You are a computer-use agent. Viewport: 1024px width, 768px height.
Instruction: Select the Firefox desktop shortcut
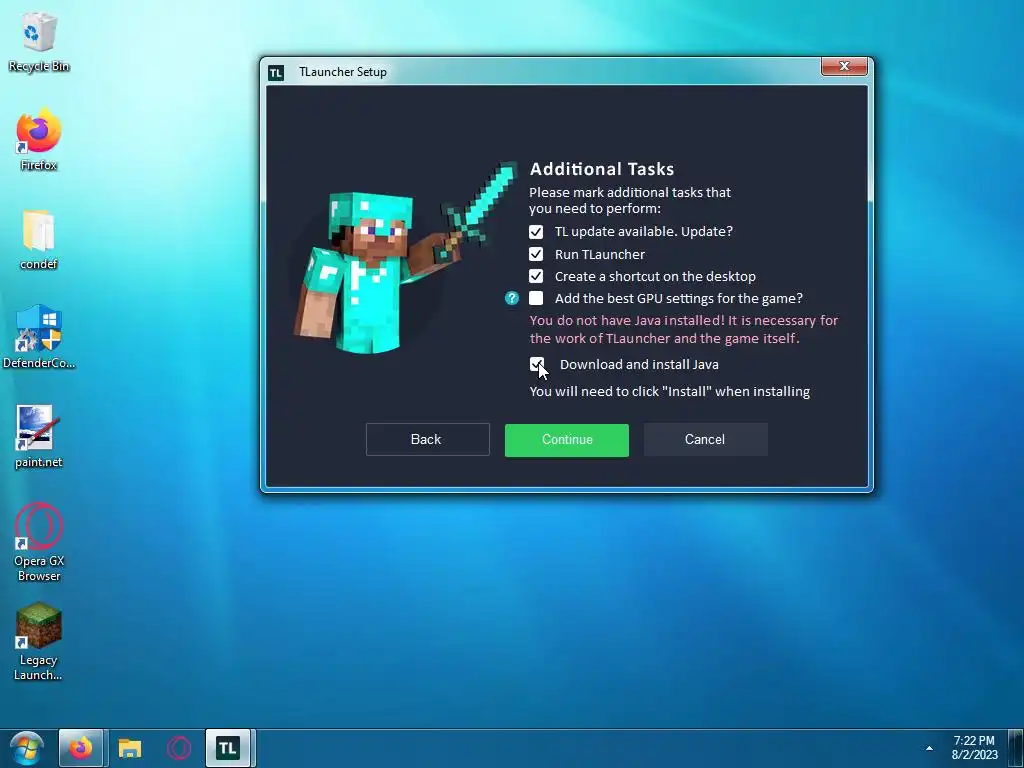click(39, 140)
